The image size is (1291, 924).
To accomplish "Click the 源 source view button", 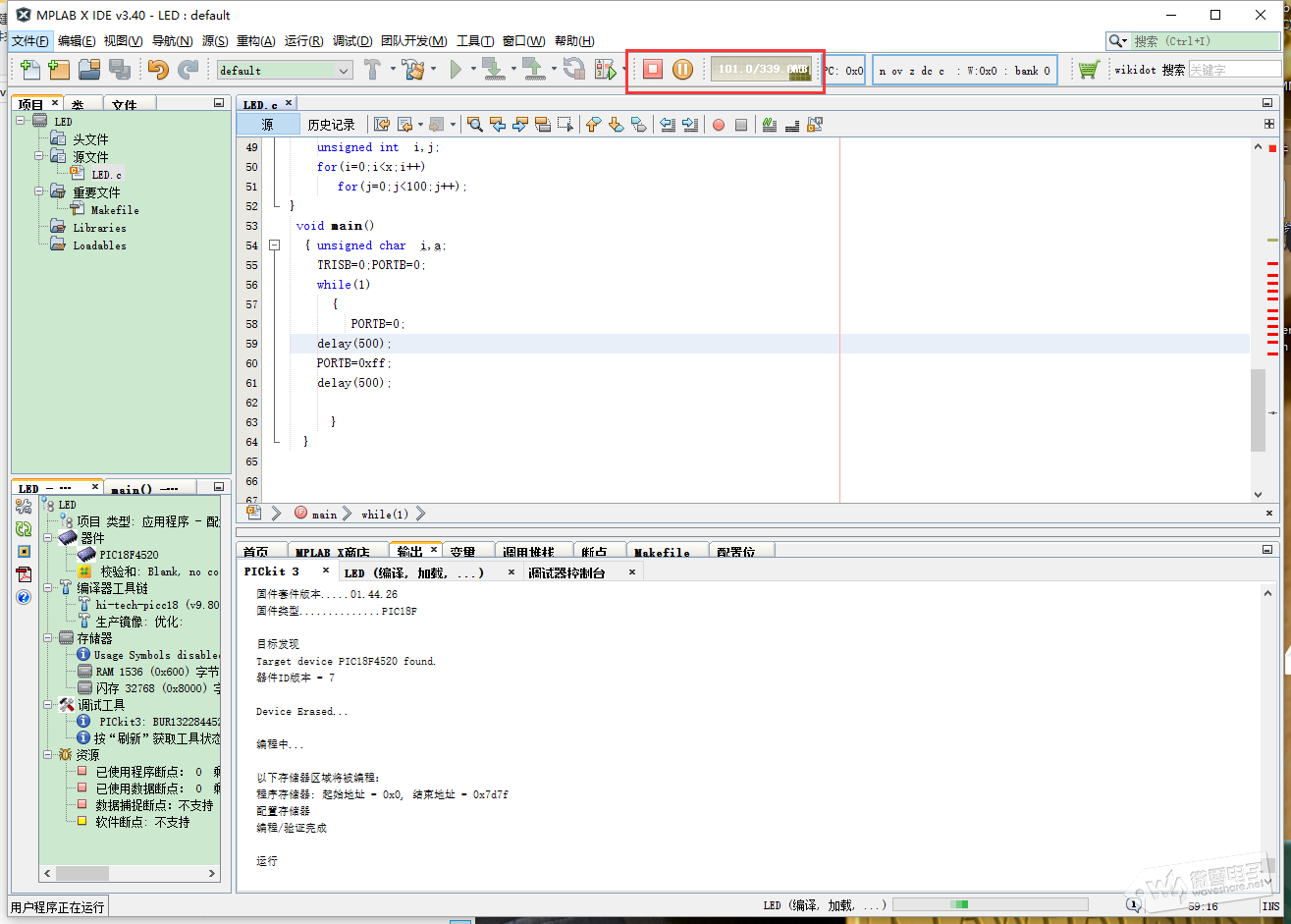I will [267, 125].
